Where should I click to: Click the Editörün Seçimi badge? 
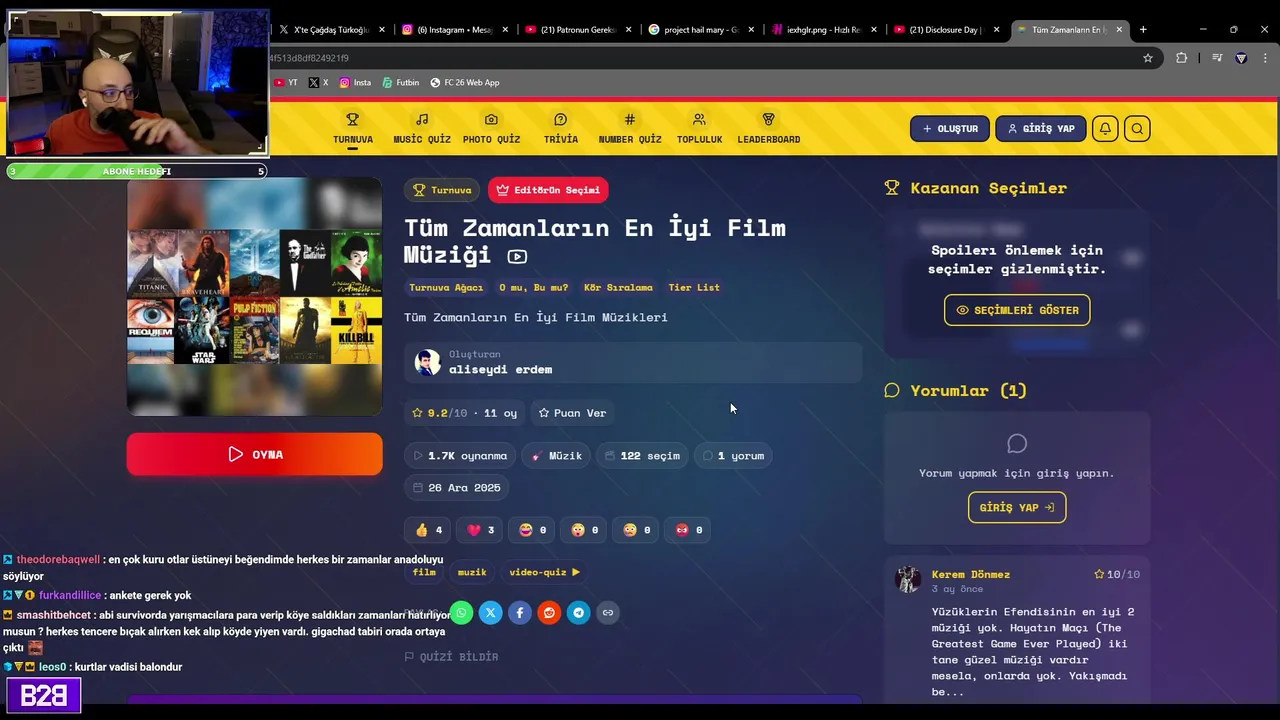pyautogui.click(x=548, y=190)
